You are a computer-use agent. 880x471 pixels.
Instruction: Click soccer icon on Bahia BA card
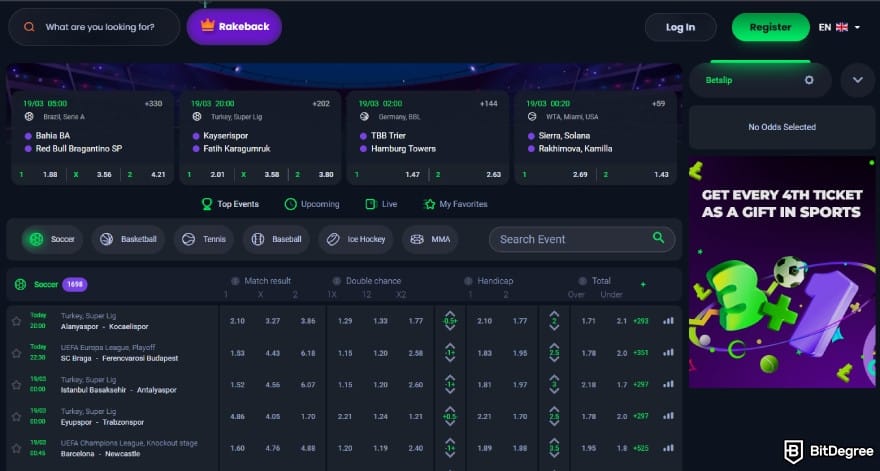(x=29, y=117)
